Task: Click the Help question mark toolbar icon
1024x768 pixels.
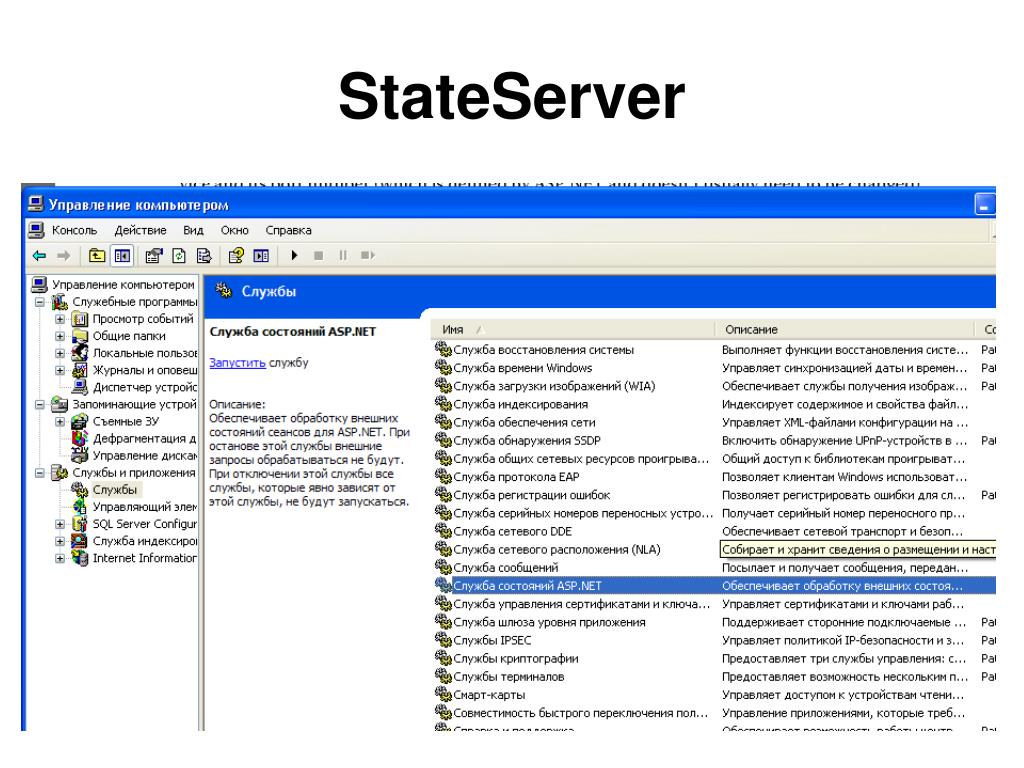Action: coord(237,255)
